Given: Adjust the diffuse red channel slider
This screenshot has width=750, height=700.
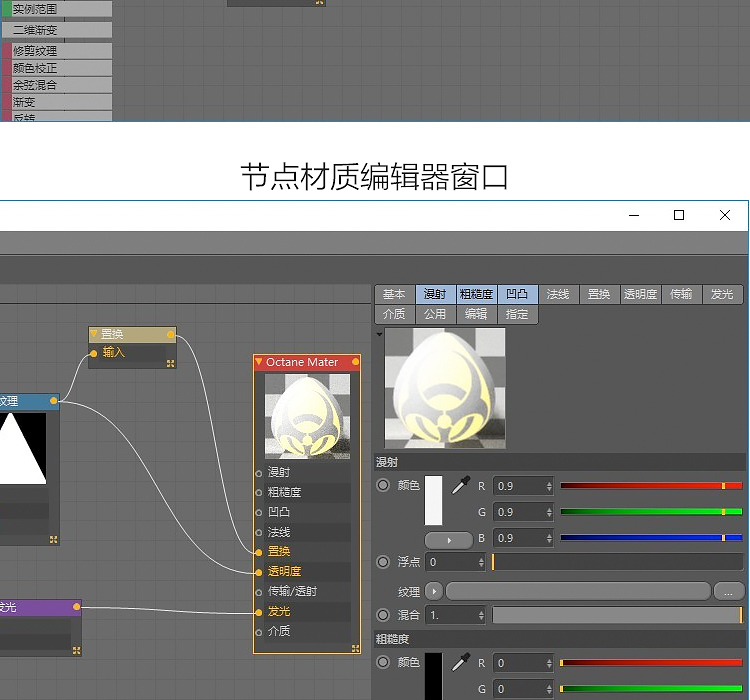Looking at the screenshot, I should click(651, 486).
